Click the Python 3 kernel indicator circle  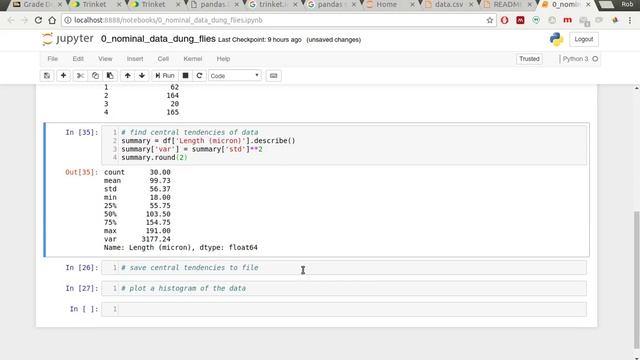coord(595,59)
